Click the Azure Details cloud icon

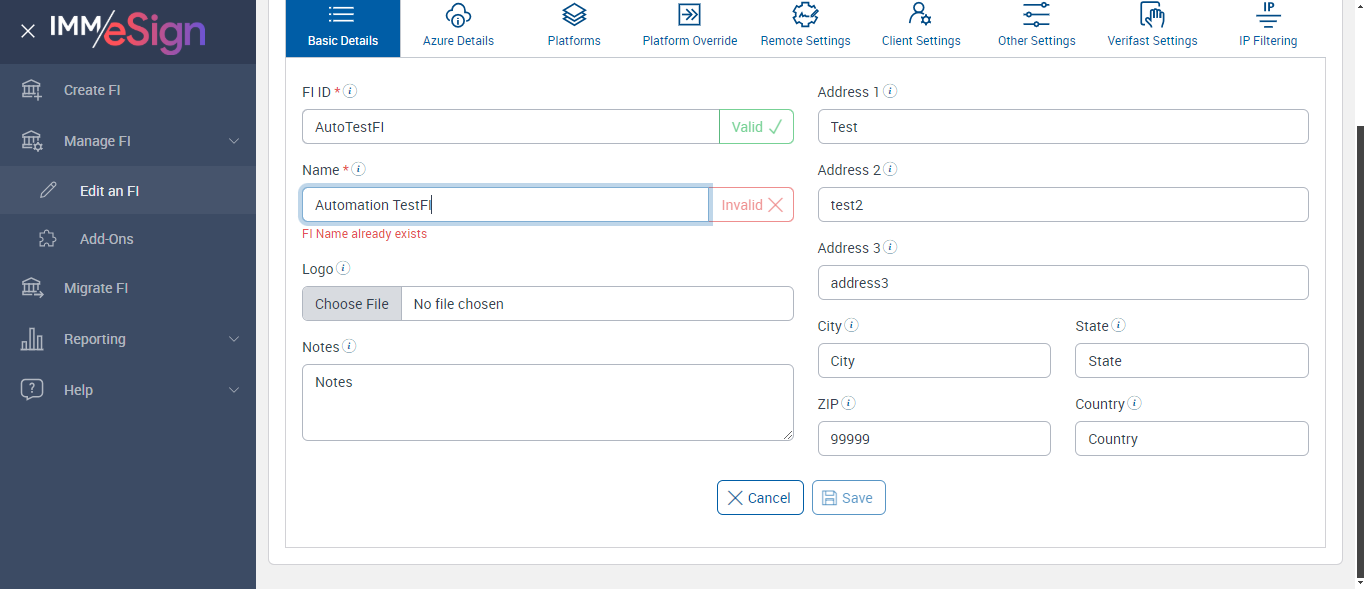458,15
